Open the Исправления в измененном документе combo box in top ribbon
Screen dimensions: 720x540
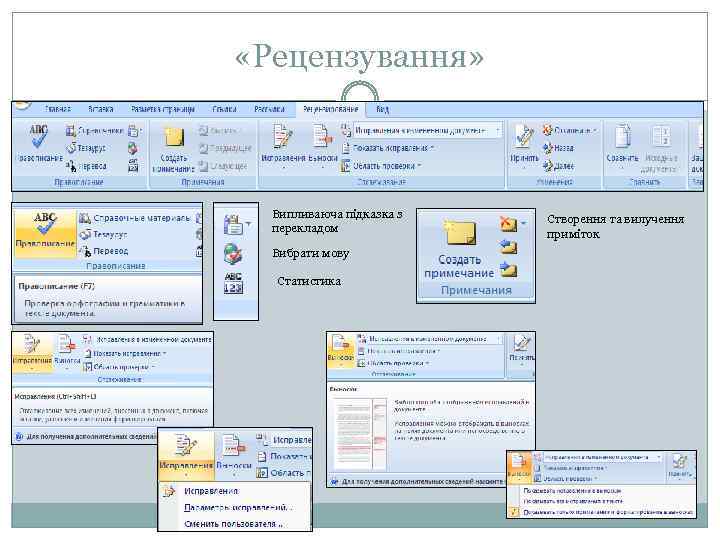tap(427, 130)
